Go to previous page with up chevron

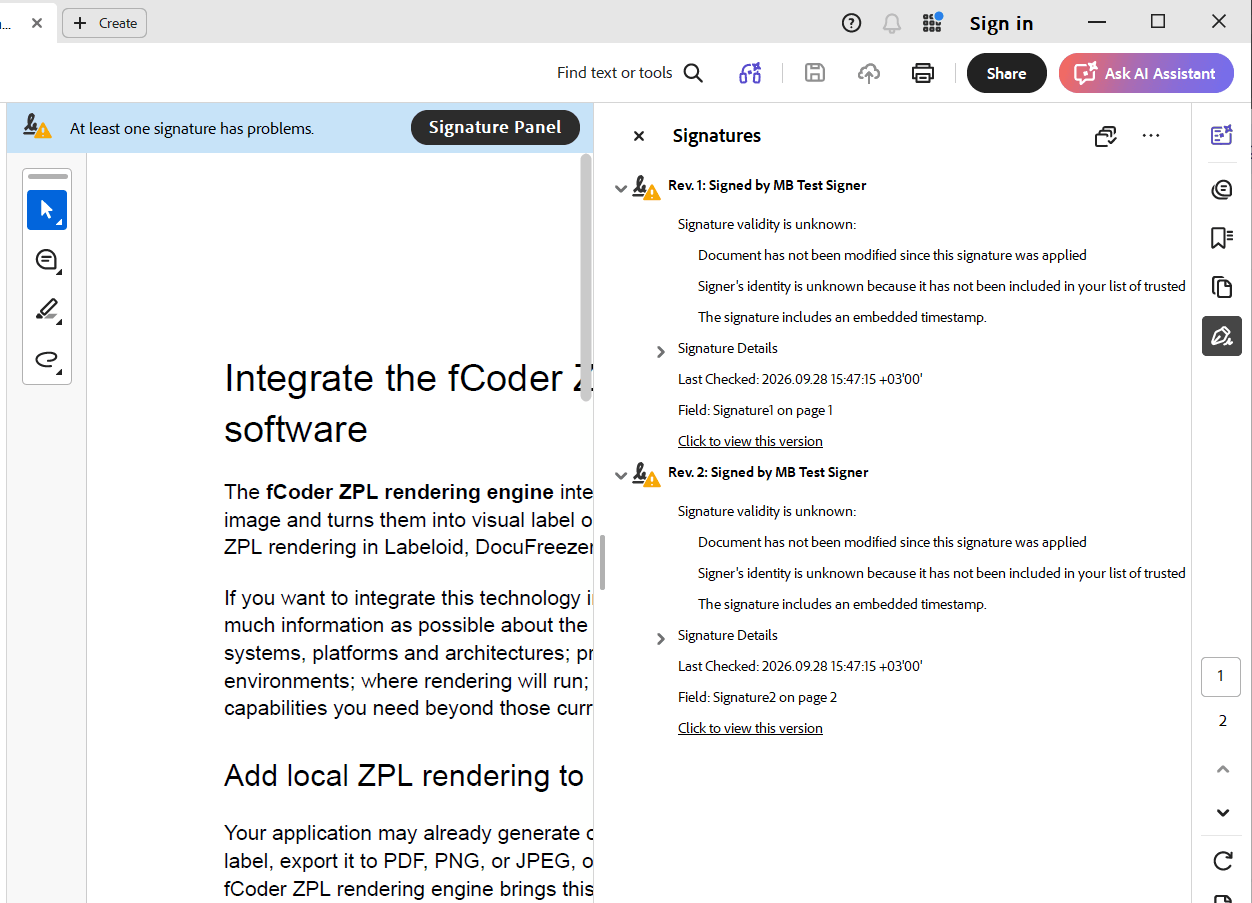point(1222,769)
